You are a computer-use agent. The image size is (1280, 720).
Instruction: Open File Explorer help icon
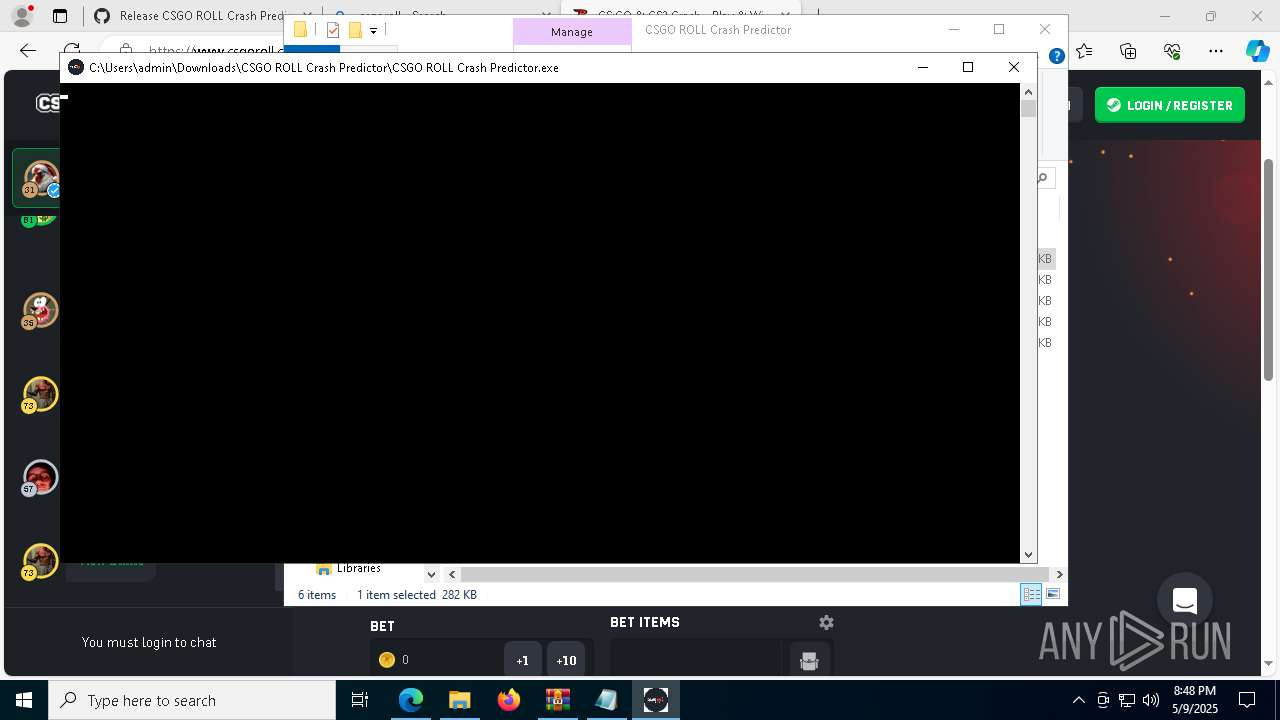pyautogui.click(x=1056, y=56)
